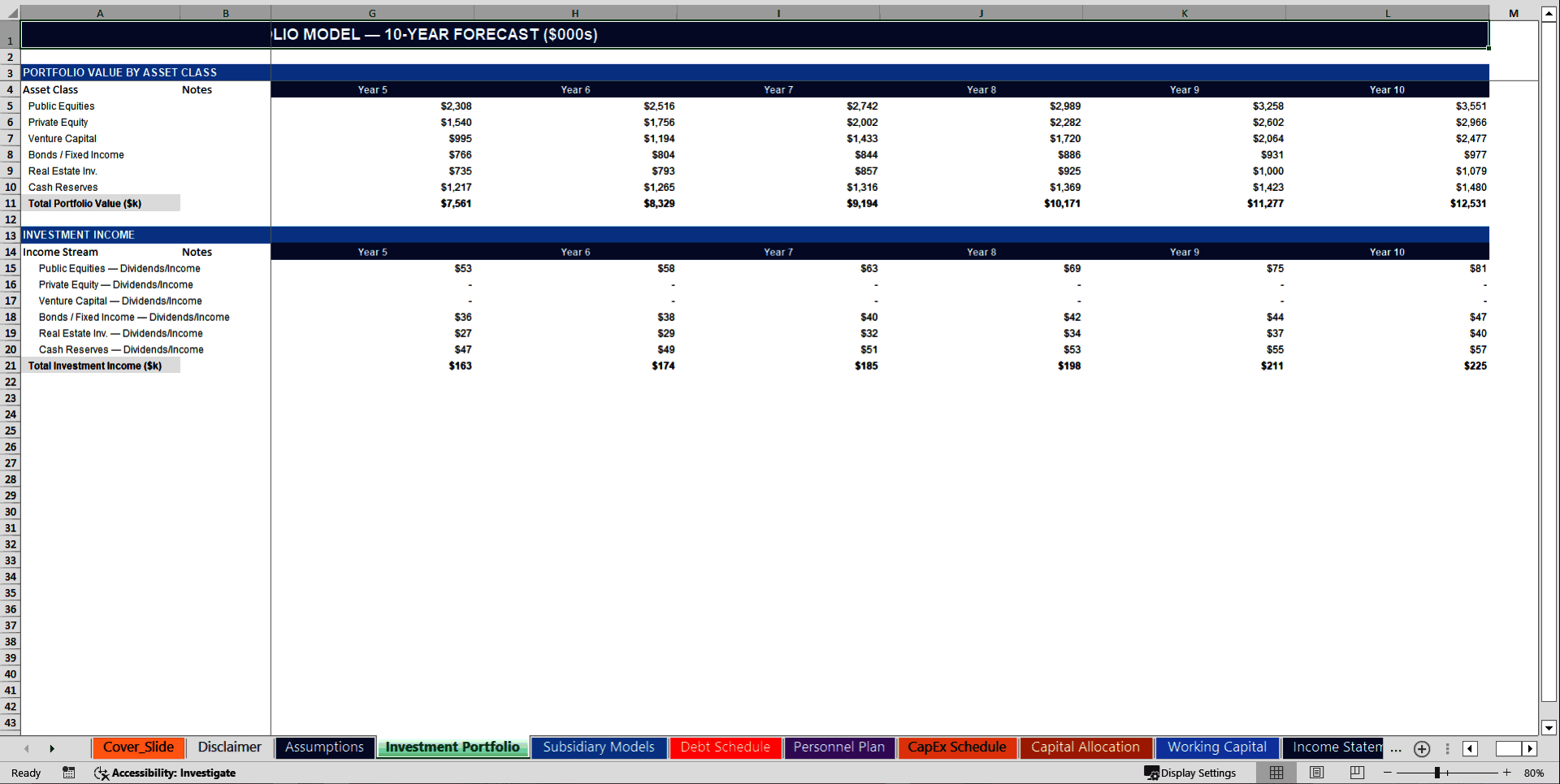Open the Accessibility Investigate checker
Screen dimensions: 1560x784
(166, 773)
